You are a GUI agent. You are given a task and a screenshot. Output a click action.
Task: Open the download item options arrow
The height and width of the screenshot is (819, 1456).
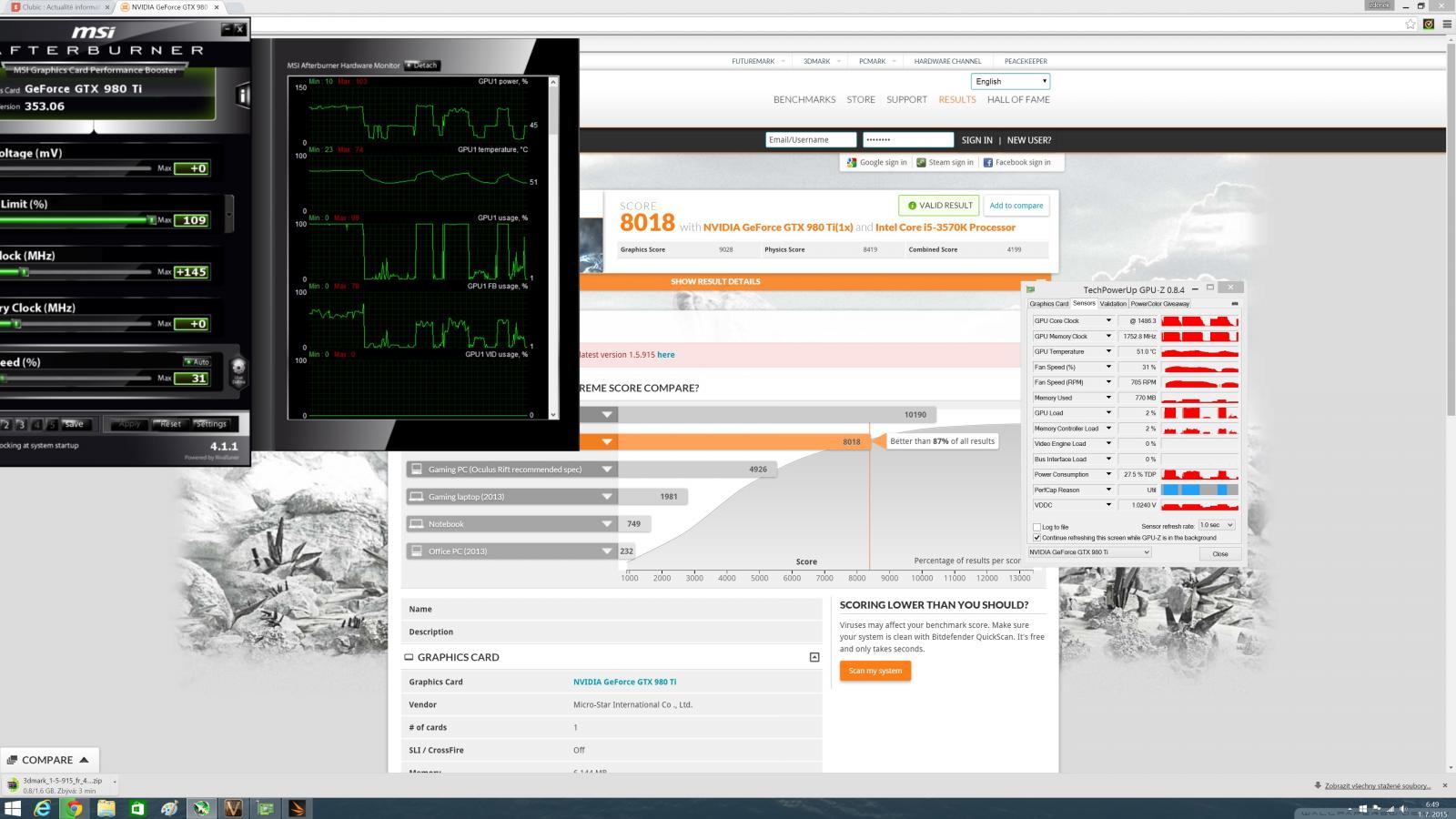click(x=115, y=782)
